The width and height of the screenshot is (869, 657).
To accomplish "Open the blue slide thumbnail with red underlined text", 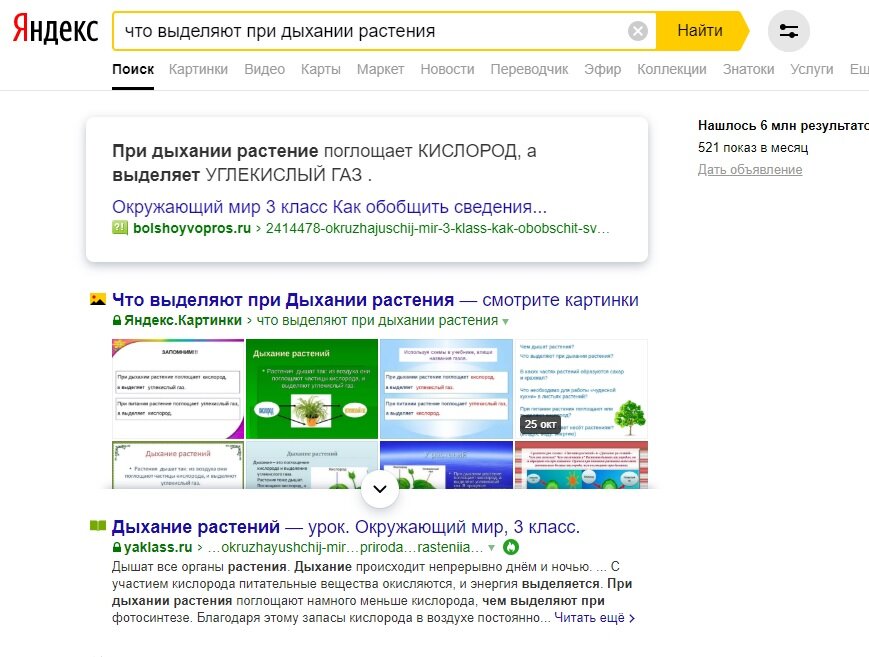I will click(446, 389).
